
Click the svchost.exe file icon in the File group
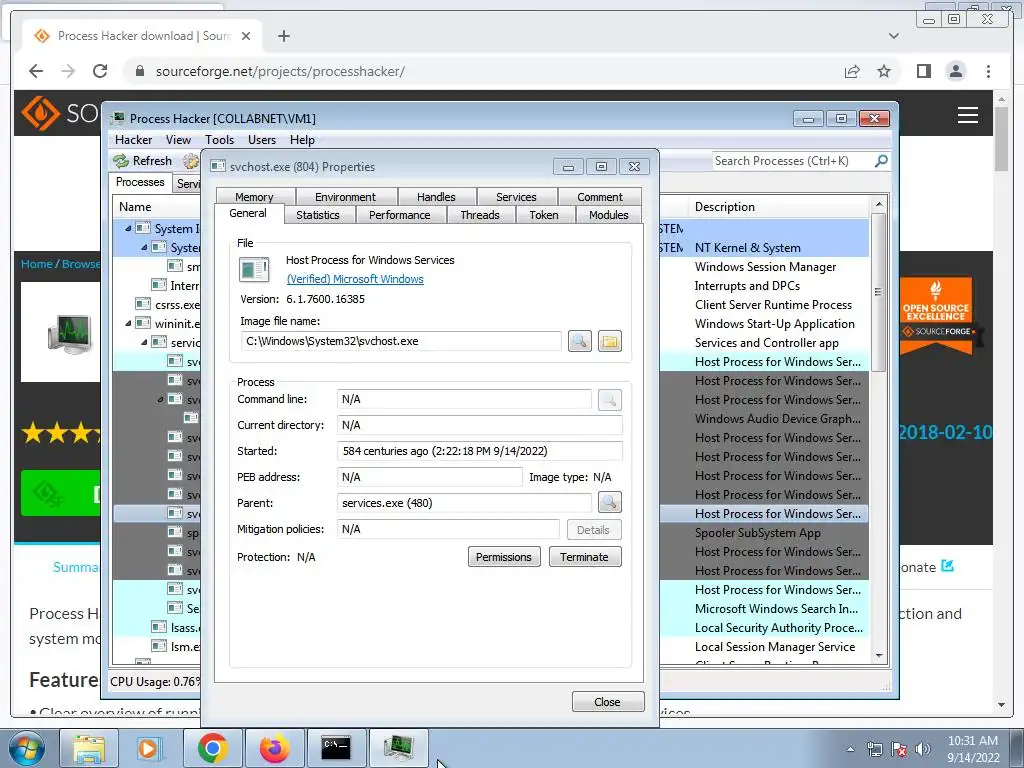click(254, 269)
